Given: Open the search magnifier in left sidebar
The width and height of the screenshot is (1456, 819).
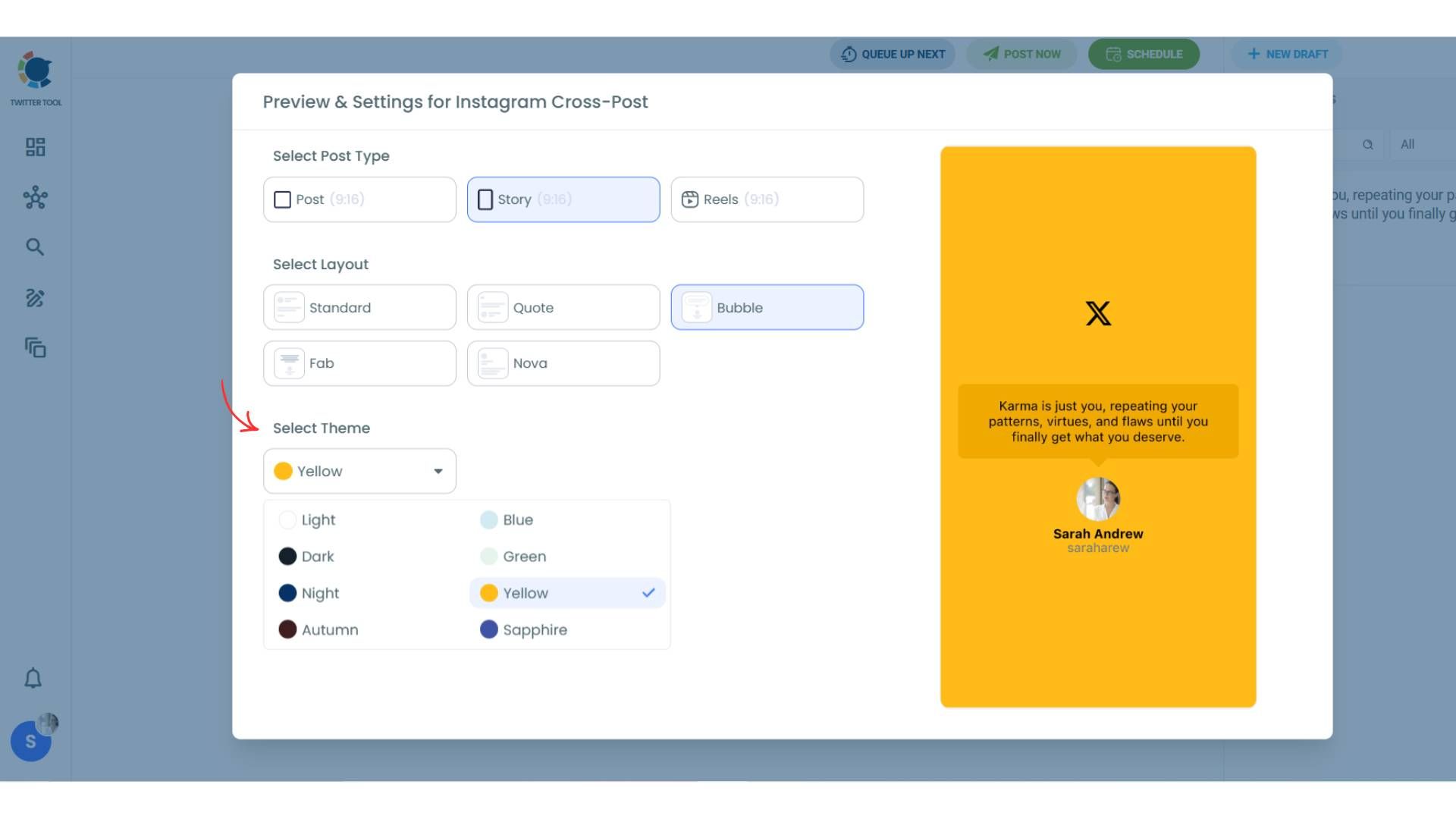Looking at the screenshot, I should (35, 247).
